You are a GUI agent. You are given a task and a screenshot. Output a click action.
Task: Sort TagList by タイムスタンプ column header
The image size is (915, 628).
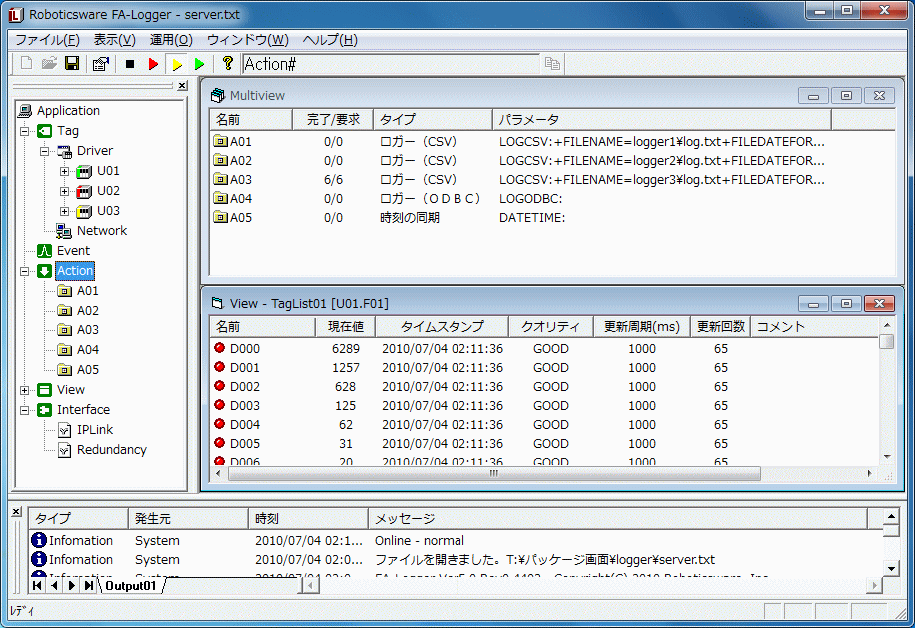(x=442, y=327)
